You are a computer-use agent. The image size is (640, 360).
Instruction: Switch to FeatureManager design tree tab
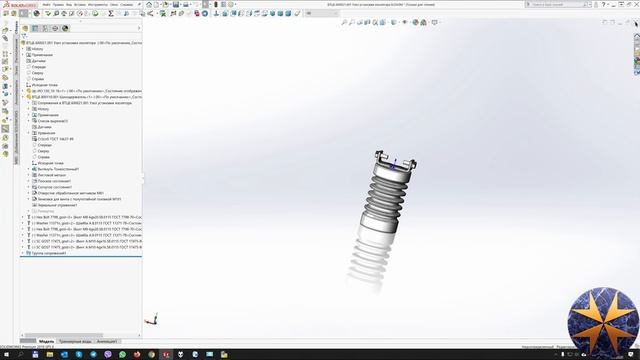25,28
